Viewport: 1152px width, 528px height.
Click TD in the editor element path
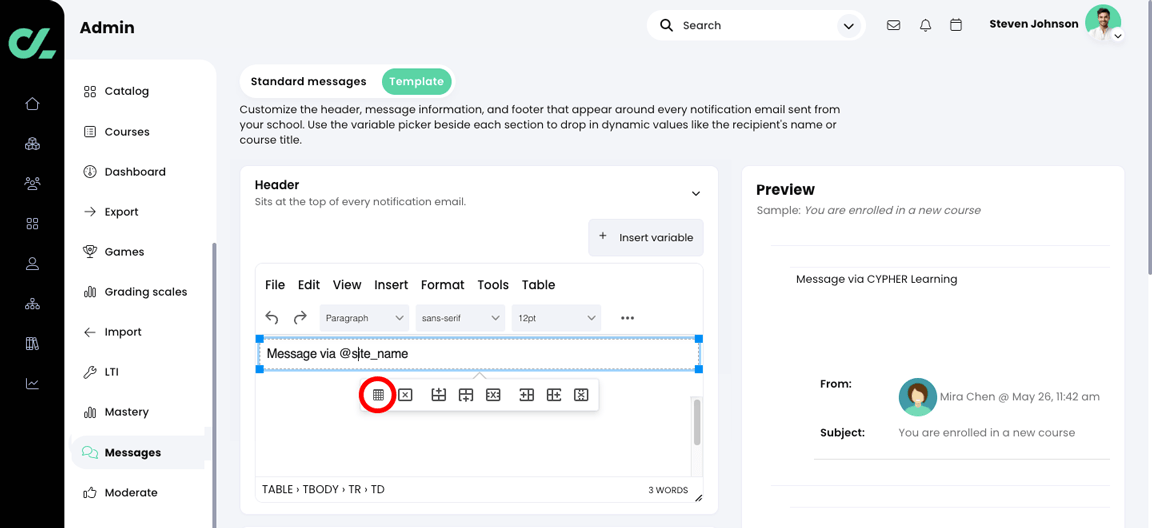tap(378, 490)
